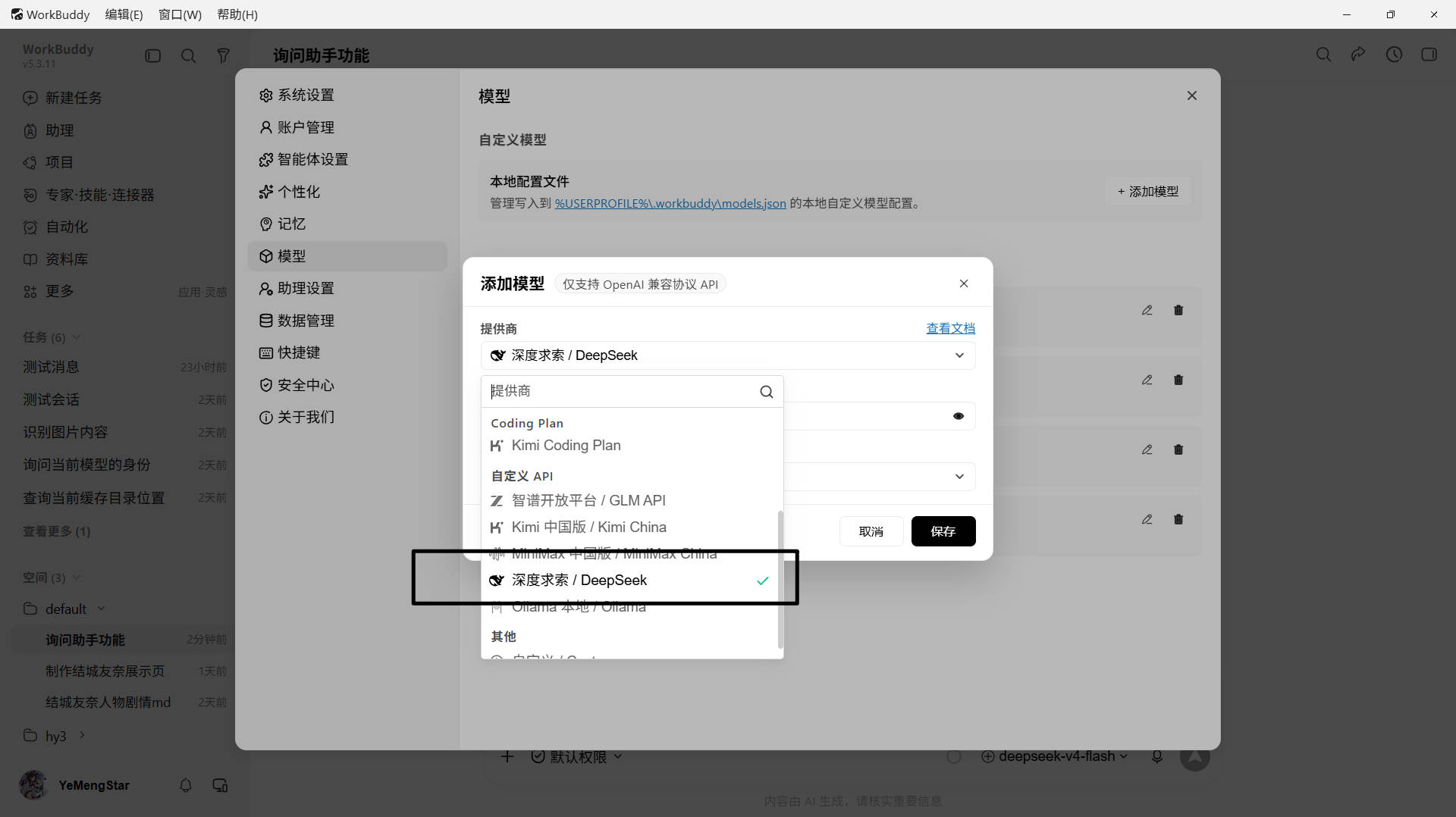
Task: Click the filter icon in the left sidebar header
Action: pyautogui.click(x=223, y=55)
